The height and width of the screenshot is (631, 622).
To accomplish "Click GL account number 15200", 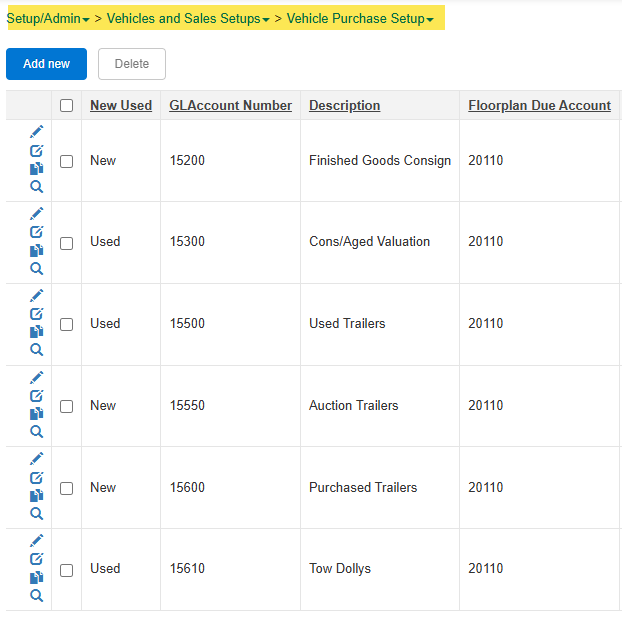I will [187, 161].
